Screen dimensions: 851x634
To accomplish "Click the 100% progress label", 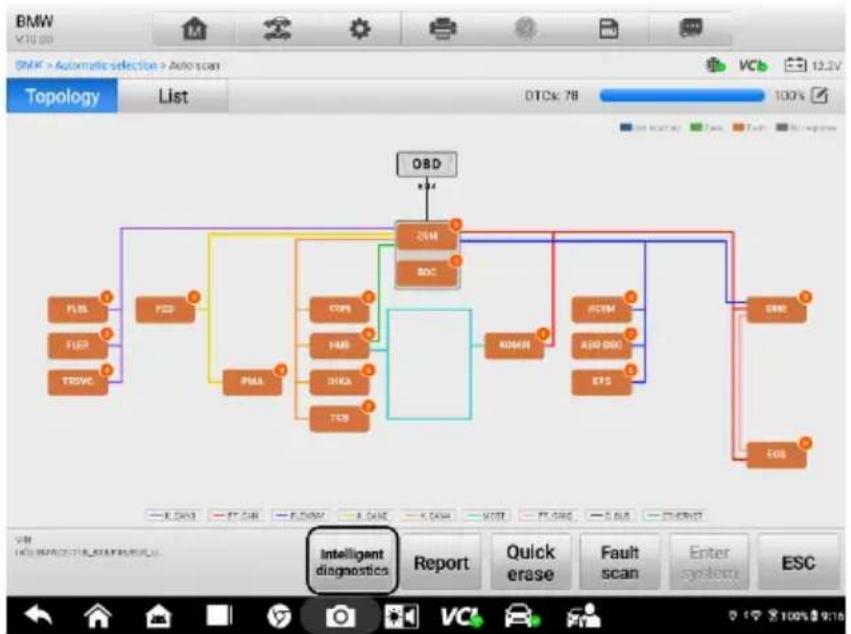I will tap(790, 96).
